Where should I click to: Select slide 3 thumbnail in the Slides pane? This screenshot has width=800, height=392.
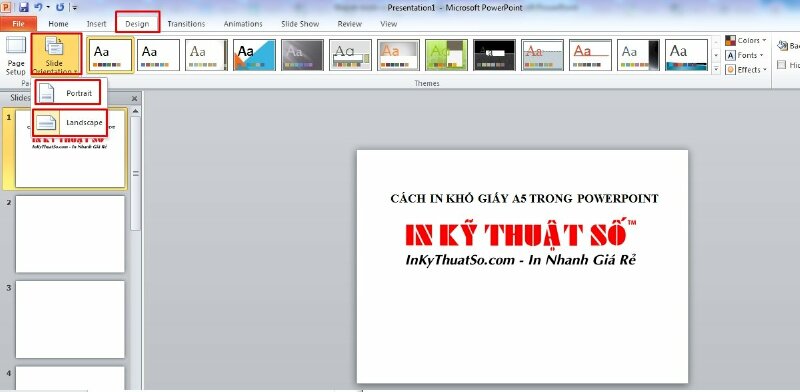(x=70, y=319)
